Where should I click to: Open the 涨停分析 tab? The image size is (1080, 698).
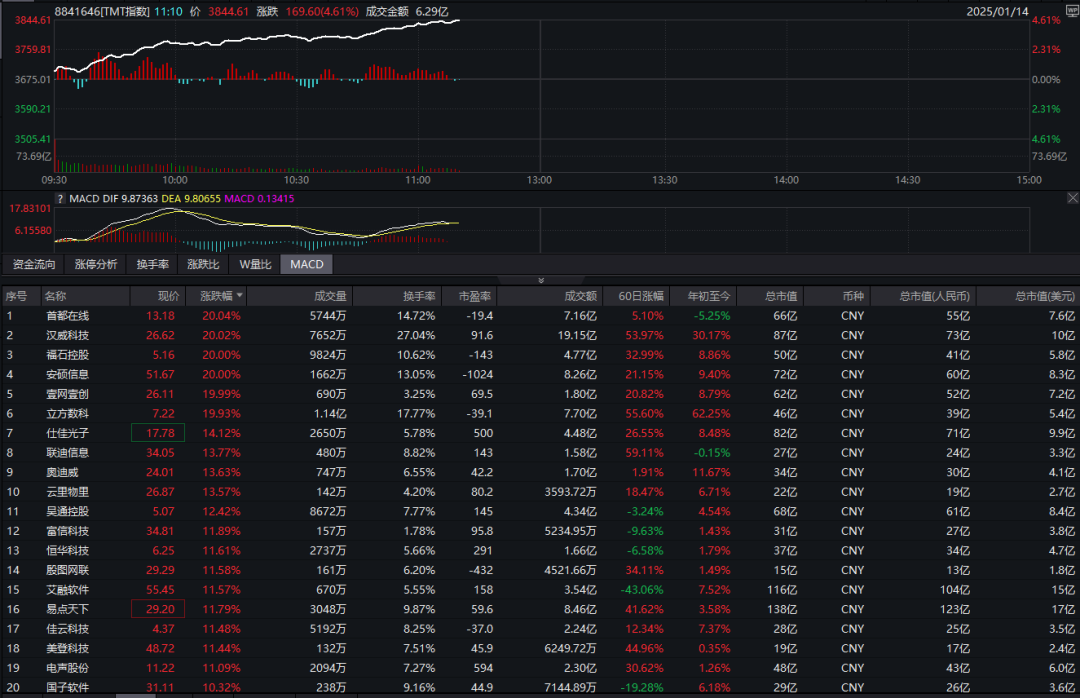[95, 264]
